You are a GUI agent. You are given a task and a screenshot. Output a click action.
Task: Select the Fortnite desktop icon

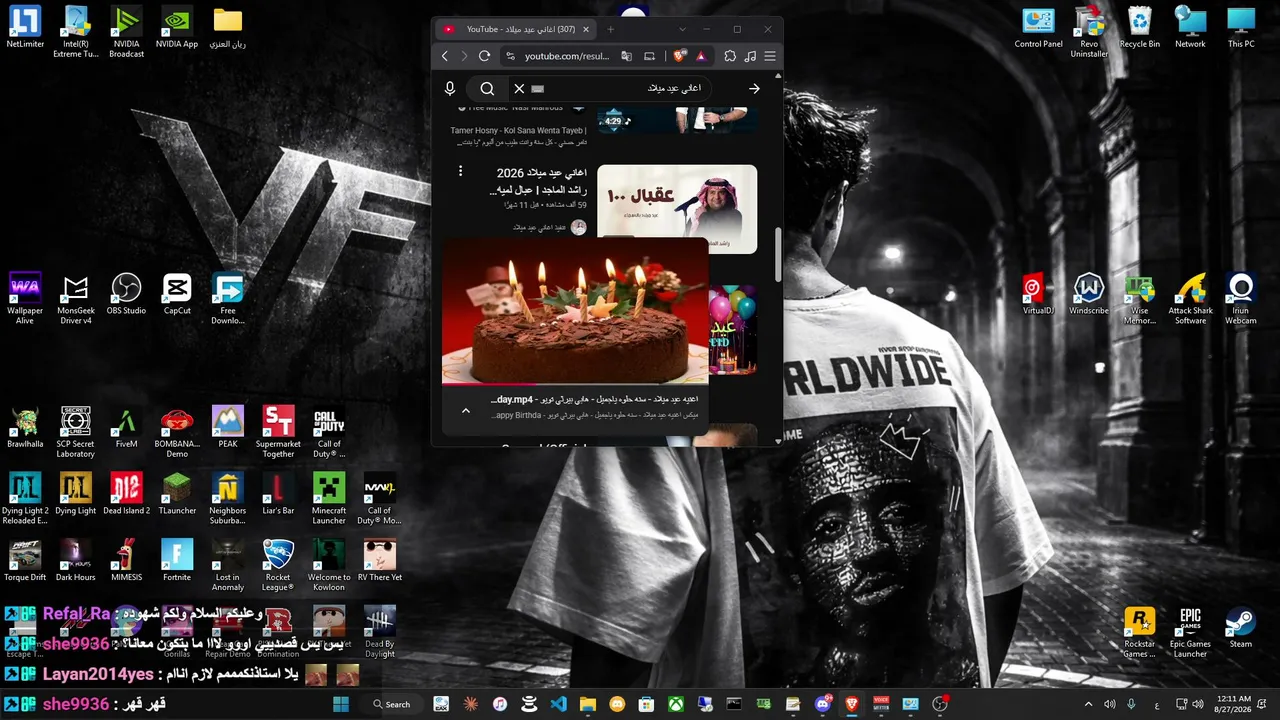pyautogui.click(x=177, y=561)
